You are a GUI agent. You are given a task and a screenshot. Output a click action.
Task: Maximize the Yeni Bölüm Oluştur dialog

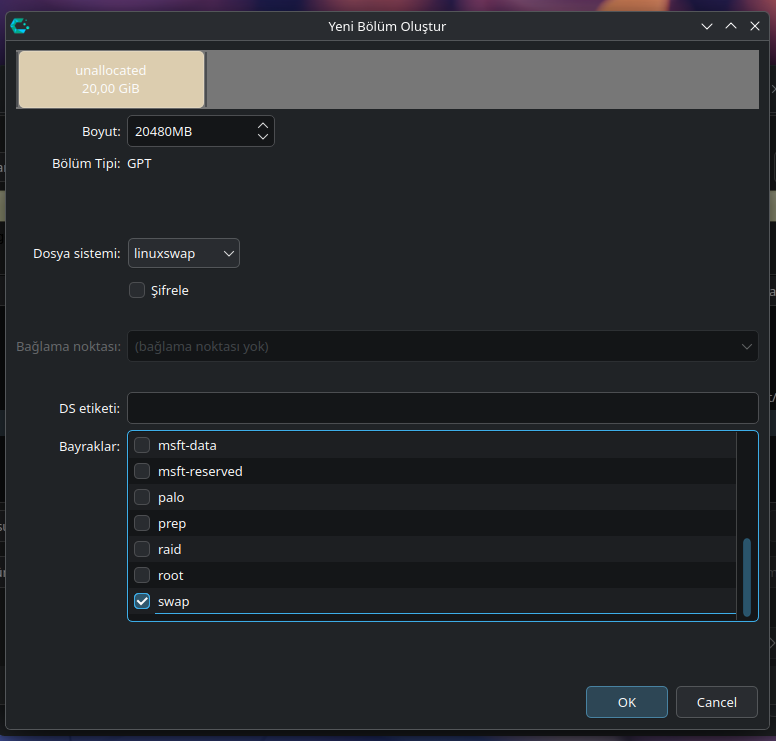730,26
